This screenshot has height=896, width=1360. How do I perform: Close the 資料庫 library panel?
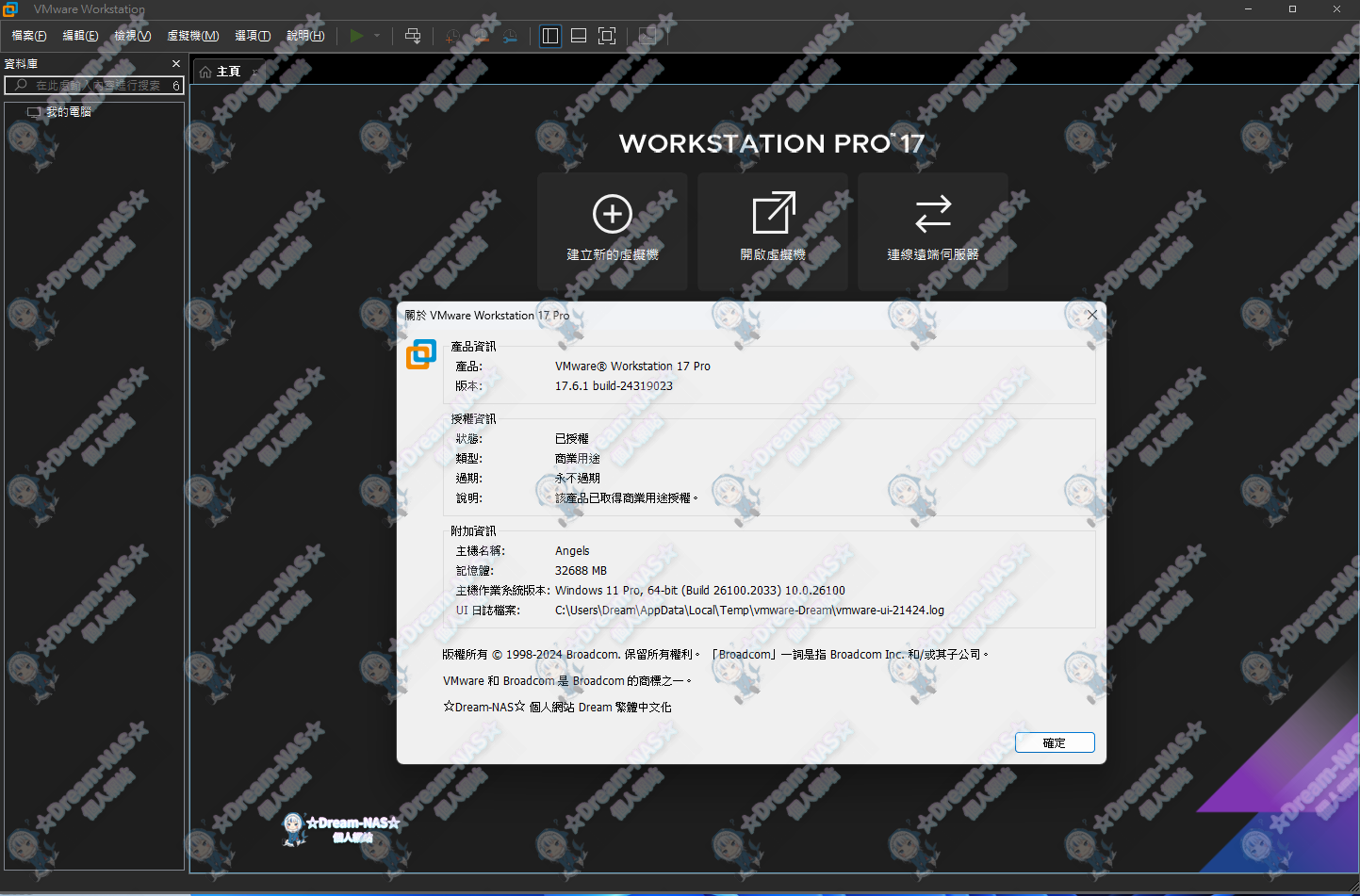pyautogui.click(x=176, y=64)
